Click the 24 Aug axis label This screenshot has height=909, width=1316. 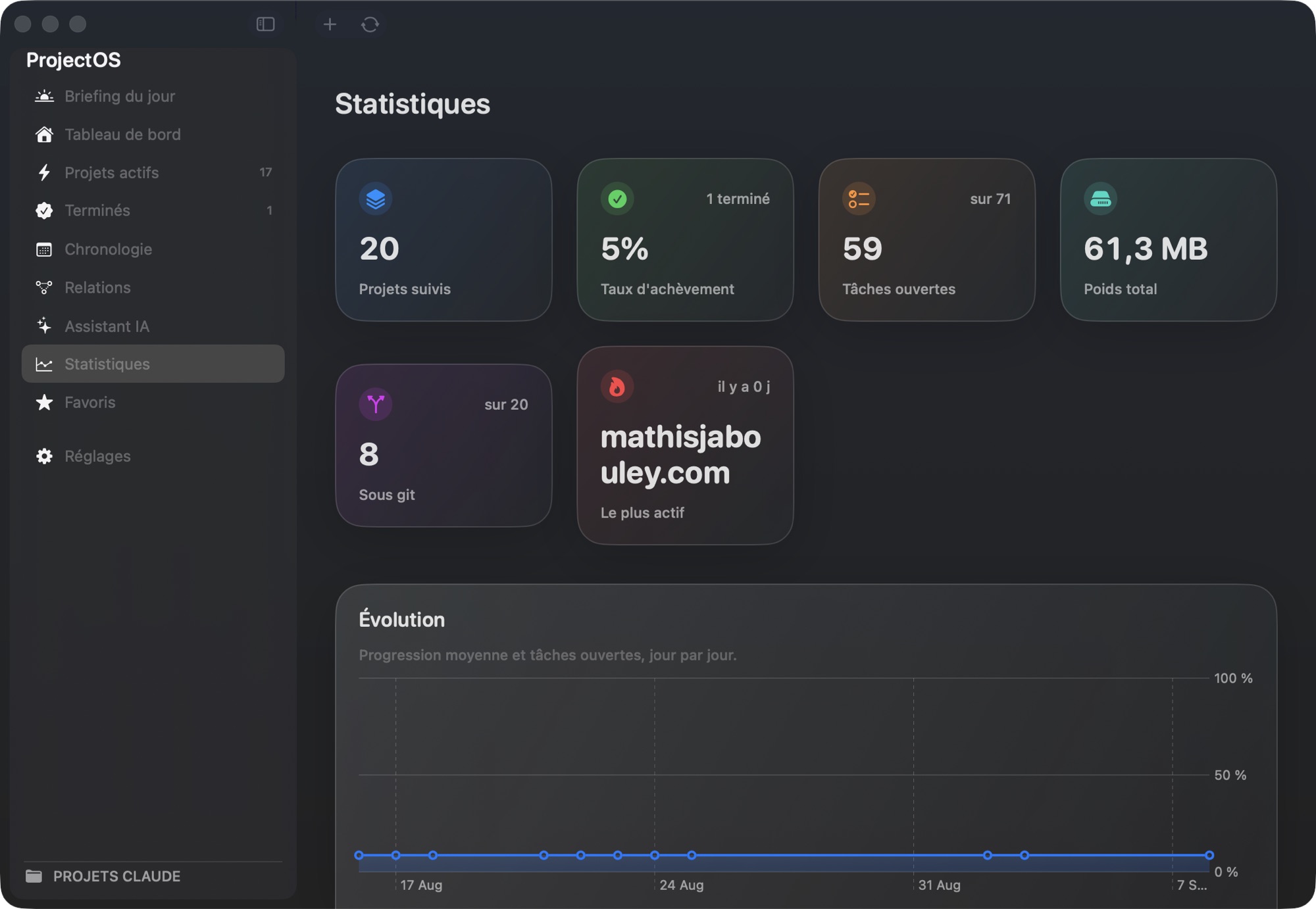click(682, 885)
